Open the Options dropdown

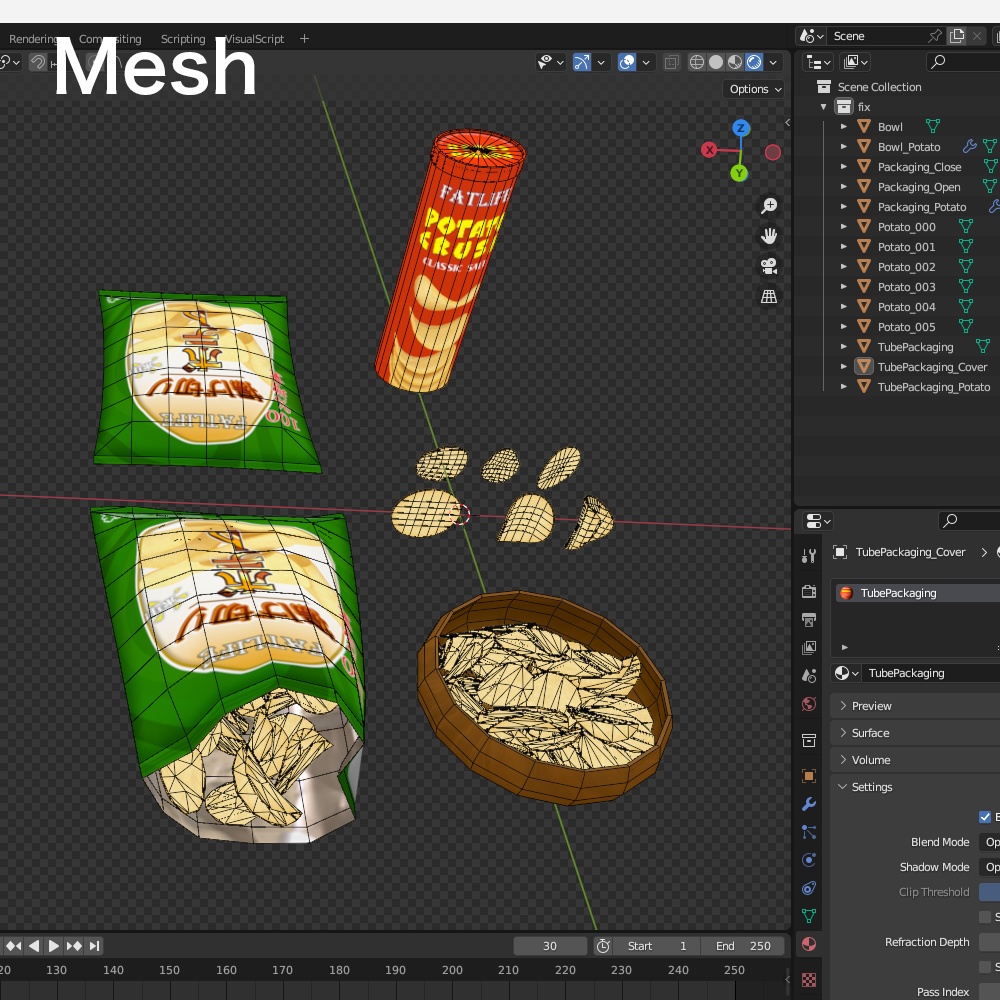click(x=755, y=89)
